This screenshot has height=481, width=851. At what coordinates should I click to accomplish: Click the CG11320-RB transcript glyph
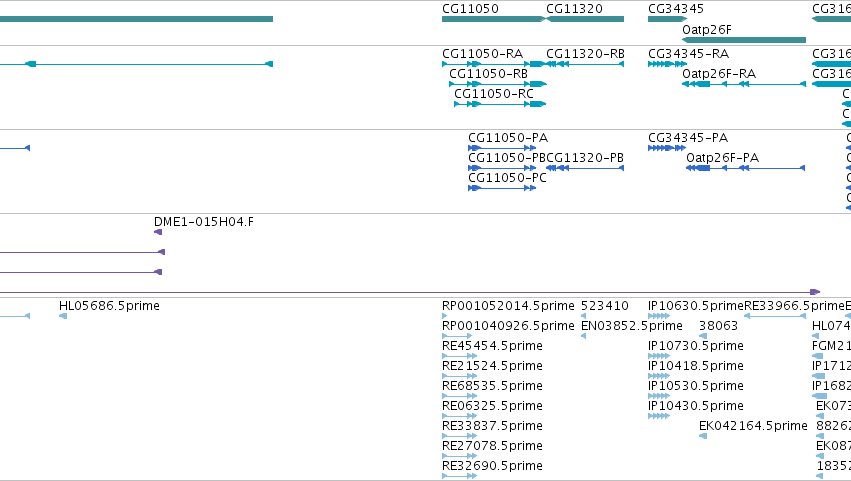pos(585,64)
